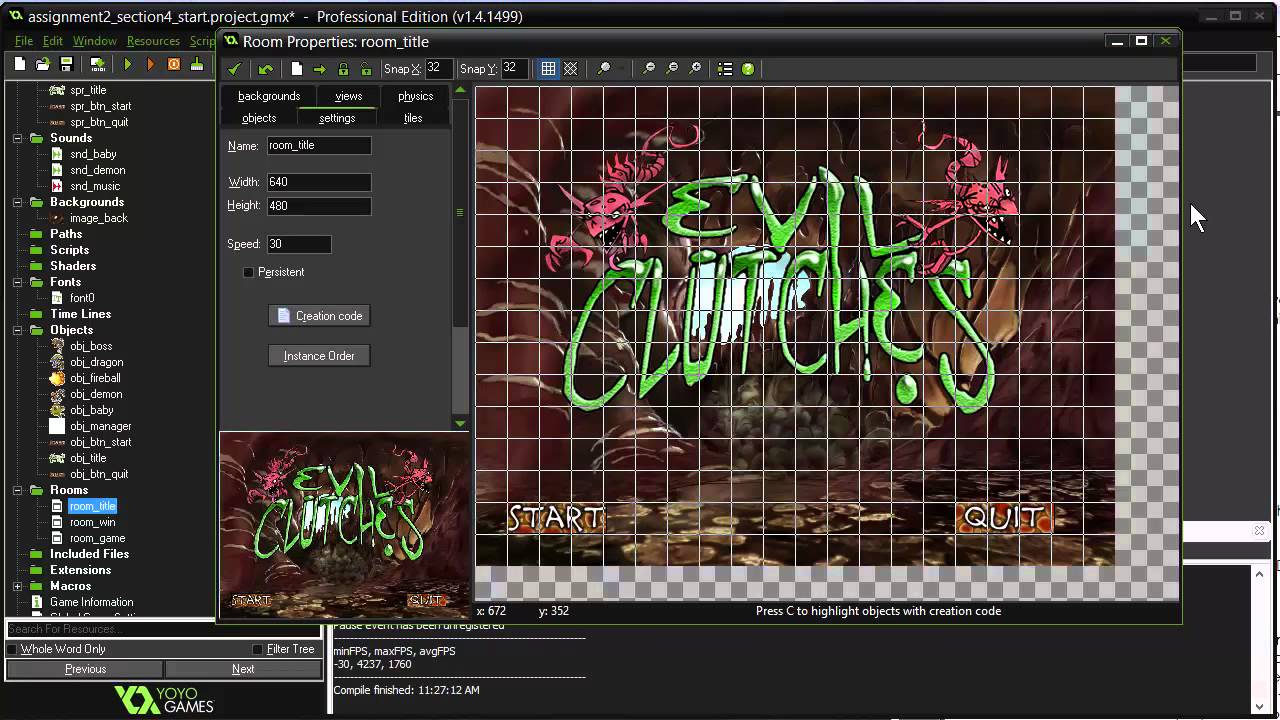Click the room Speed field
Image resolution: width=1280 pixels, height=720 pixels.
tap(298, 244)
